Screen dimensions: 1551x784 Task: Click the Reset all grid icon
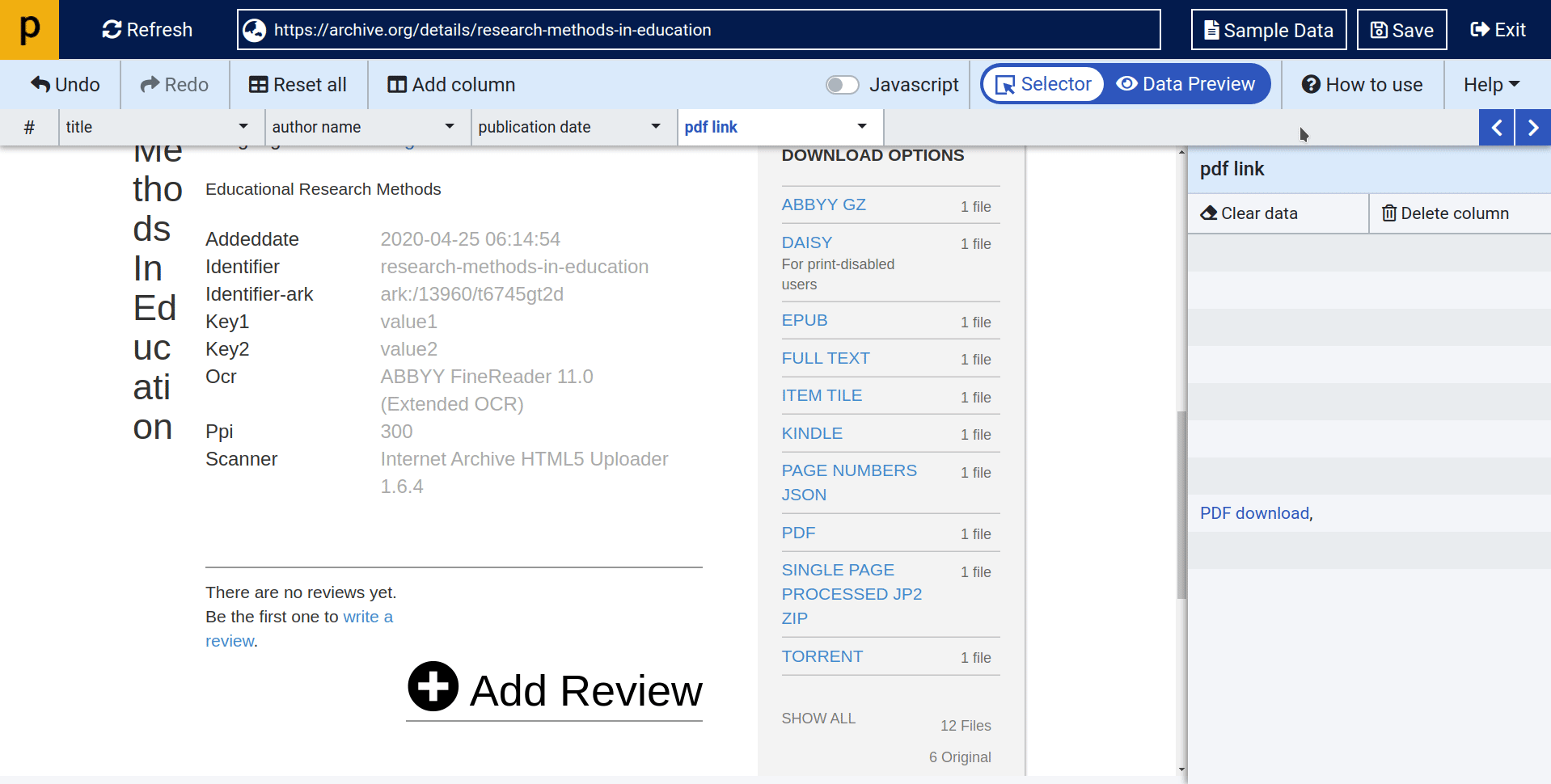coord(258,84)
